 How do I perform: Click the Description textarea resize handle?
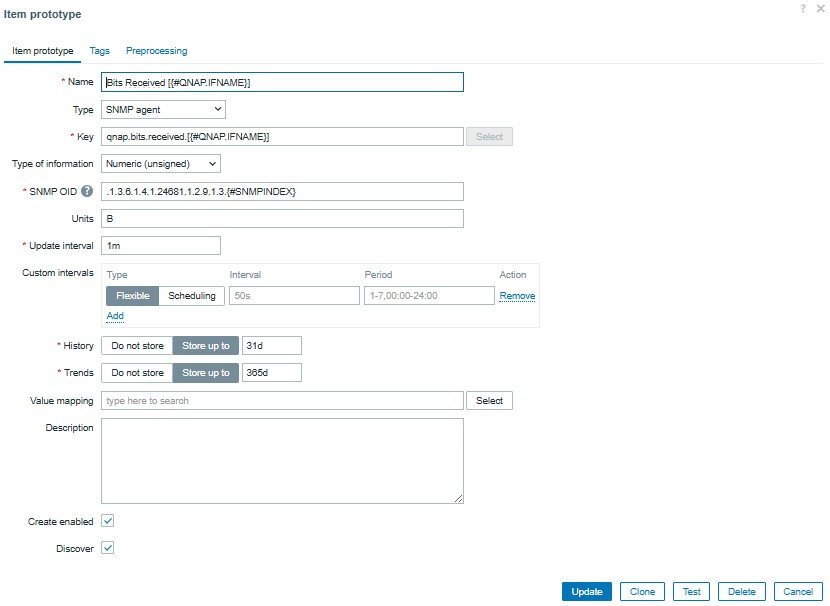[458, 499]
